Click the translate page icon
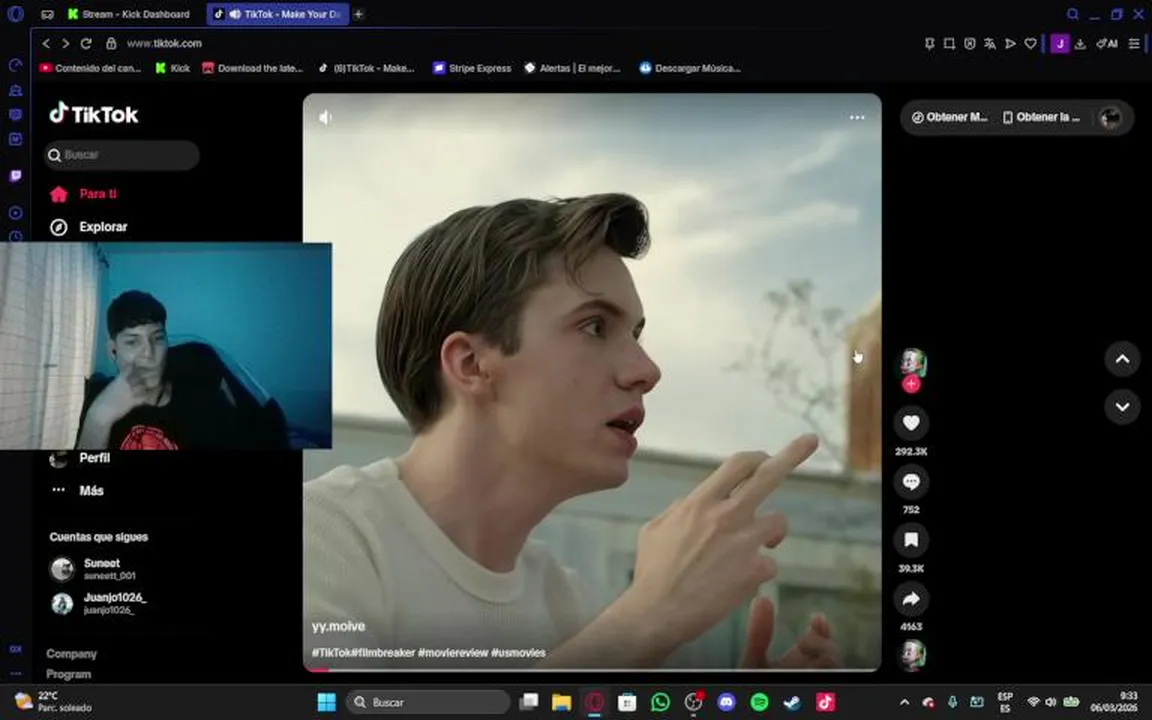 990,44
